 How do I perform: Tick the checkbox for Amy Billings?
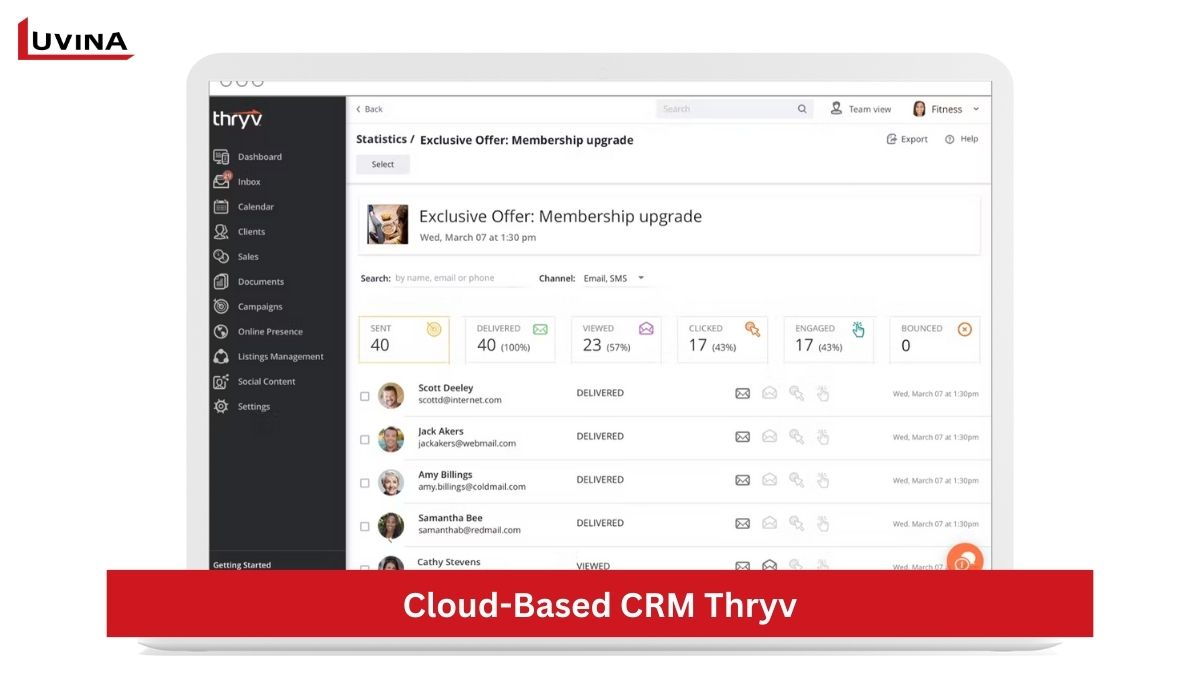click(x=365, y=483)
